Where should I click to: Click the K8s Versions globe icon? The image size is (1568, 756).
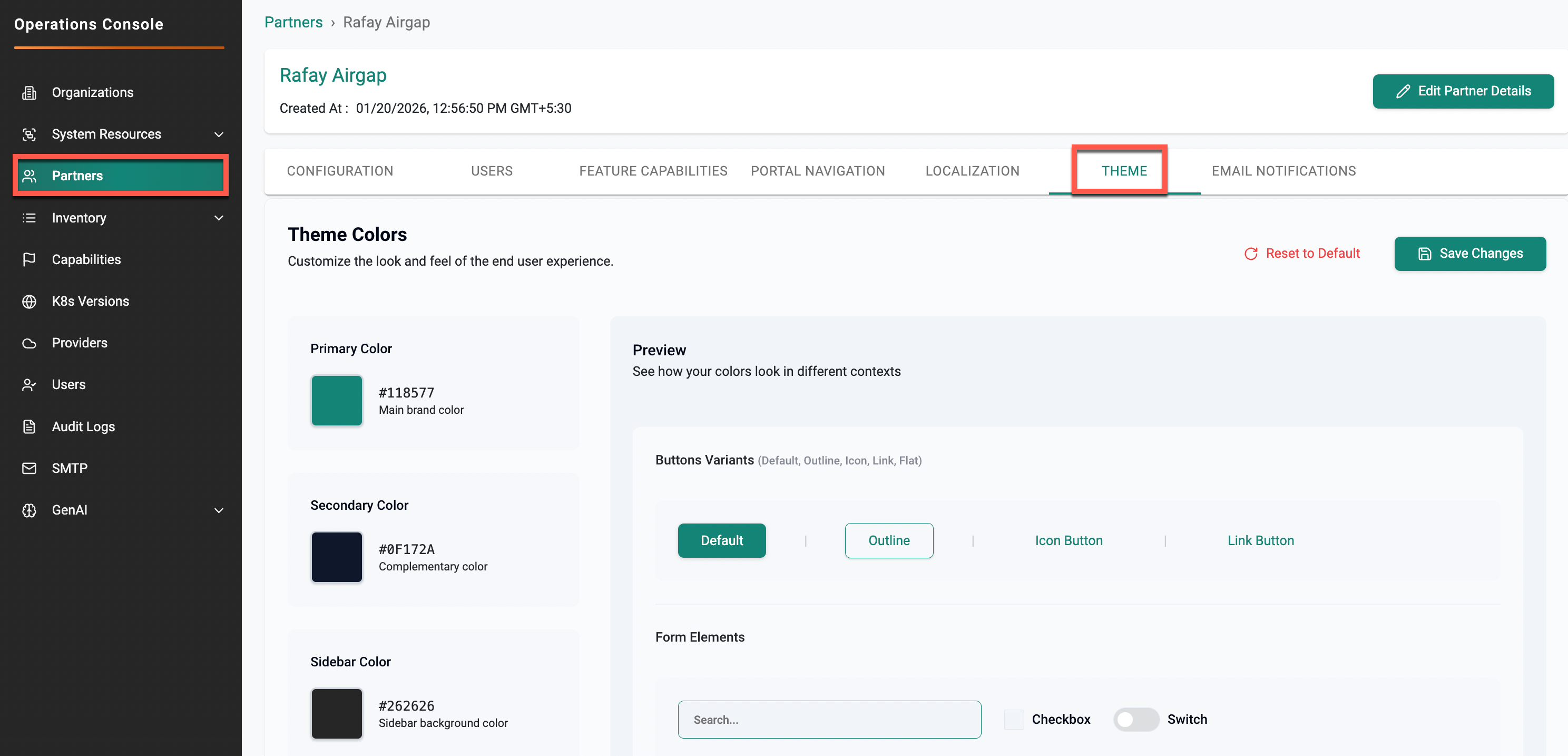29,302
